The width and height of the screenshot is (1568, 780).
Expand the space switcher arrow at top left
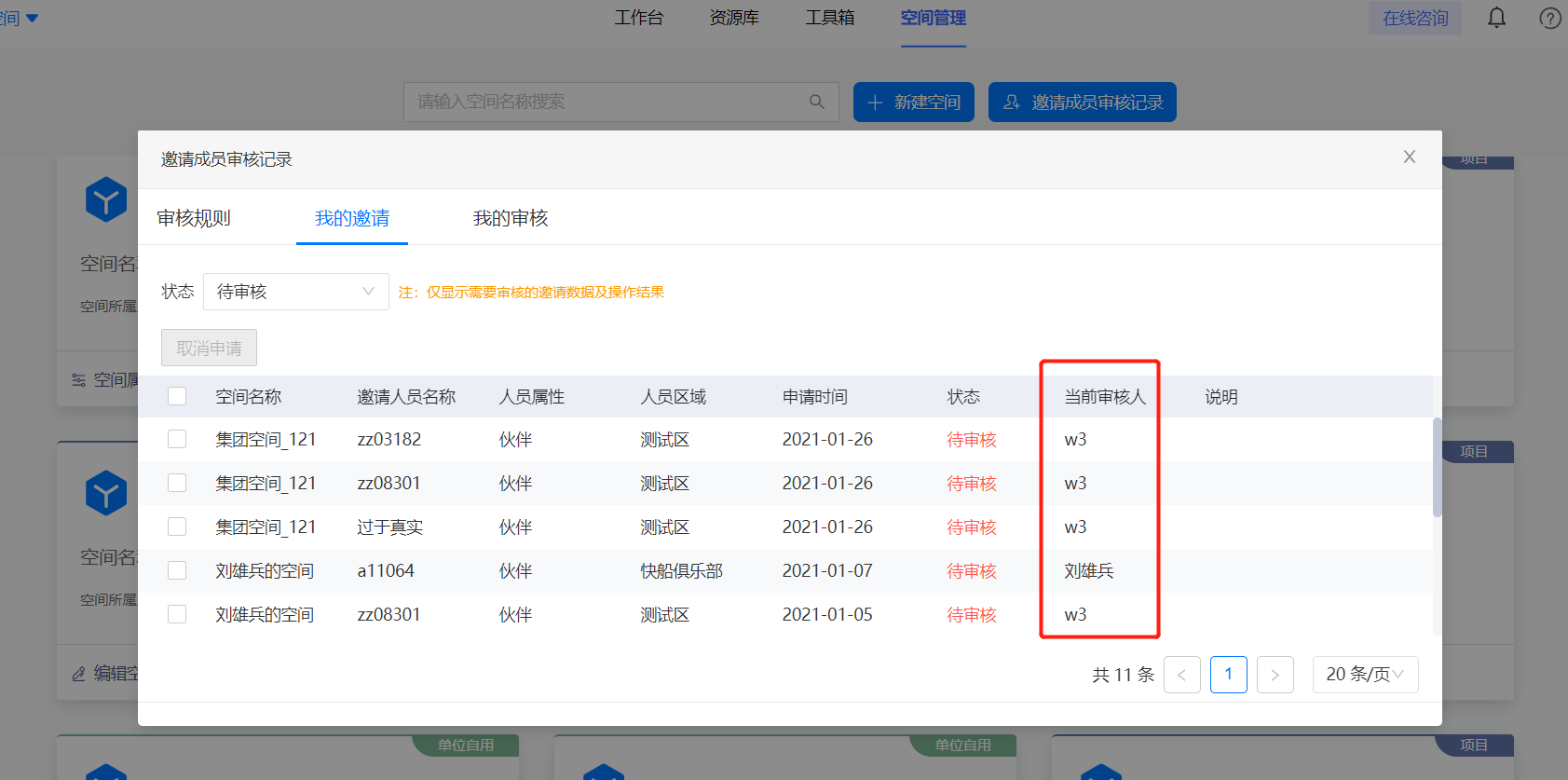pos(33,19)
